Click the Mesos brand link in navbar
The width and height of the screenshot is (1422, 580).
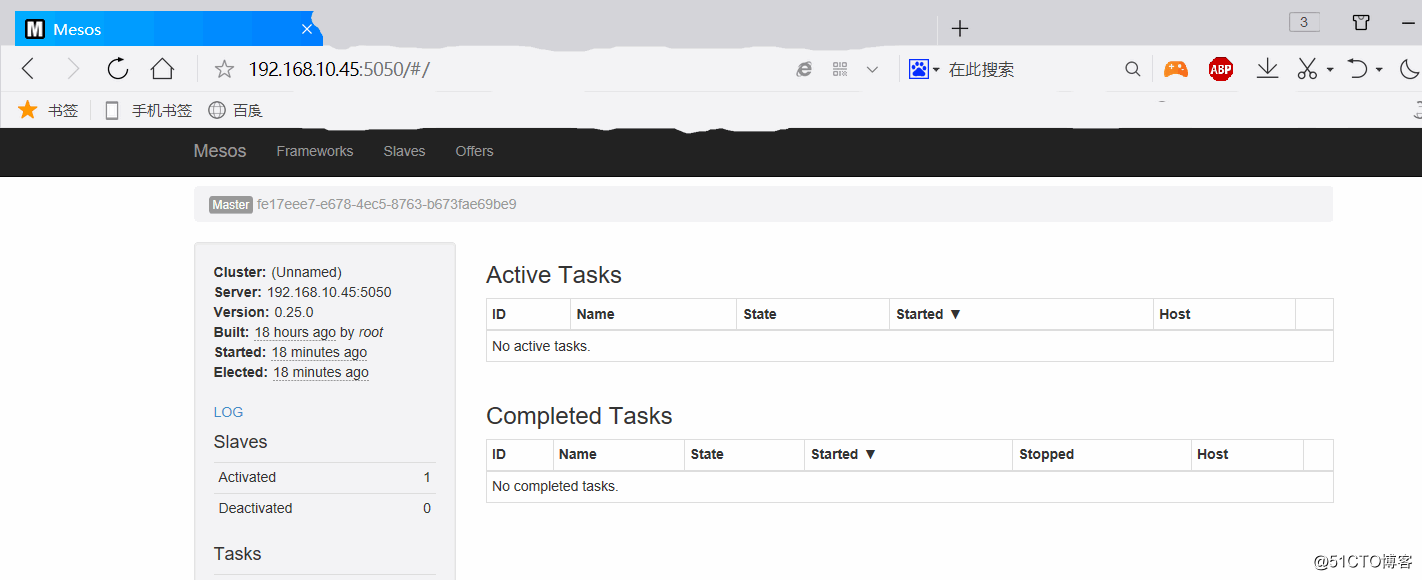pos(220,151)
